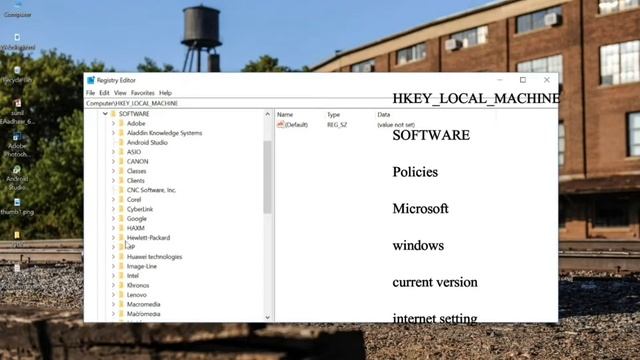Click the CNC Software, Inc. folder icon
This screenshot has width=640, height=360.
click(x=121, y=190)
